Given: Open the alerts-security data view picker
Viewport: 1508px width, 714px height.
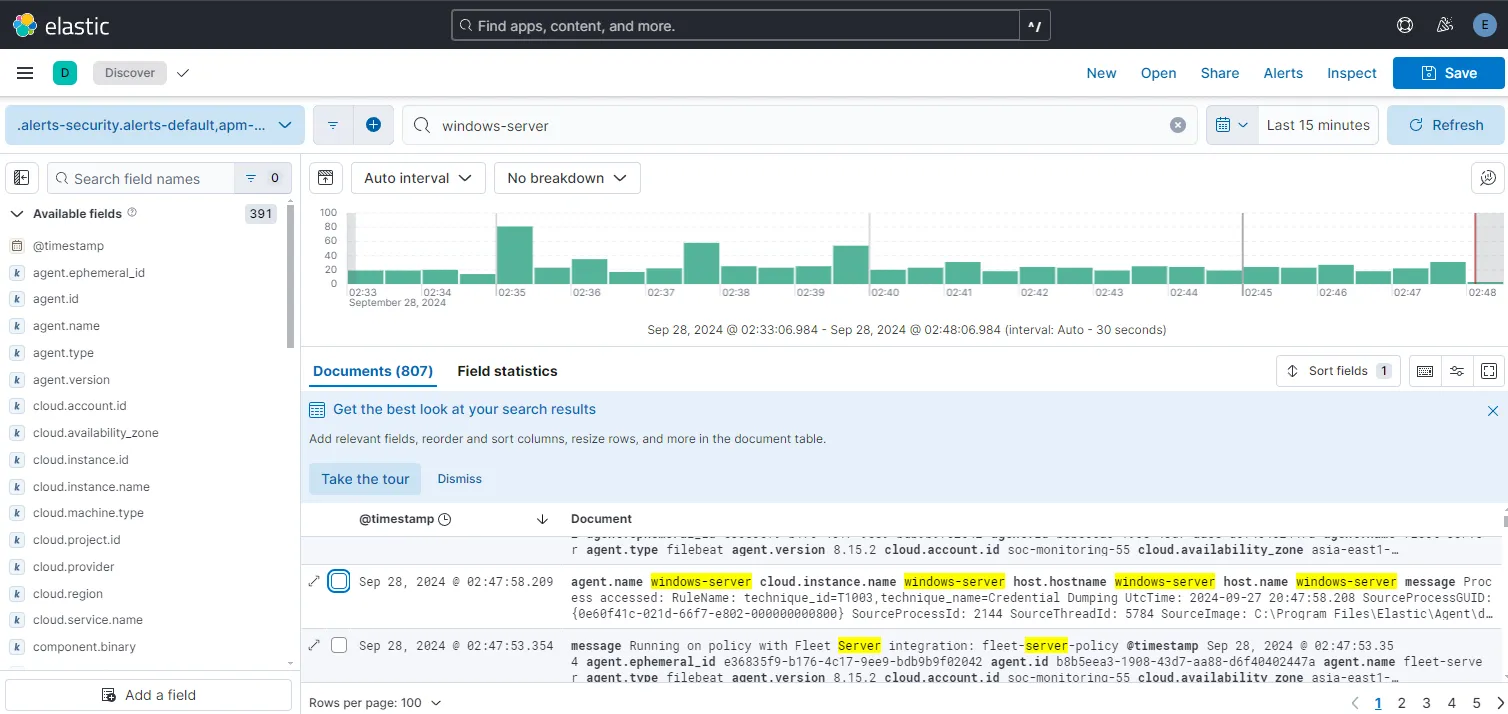Looking at the screenshot, I should tap(155, 124).
